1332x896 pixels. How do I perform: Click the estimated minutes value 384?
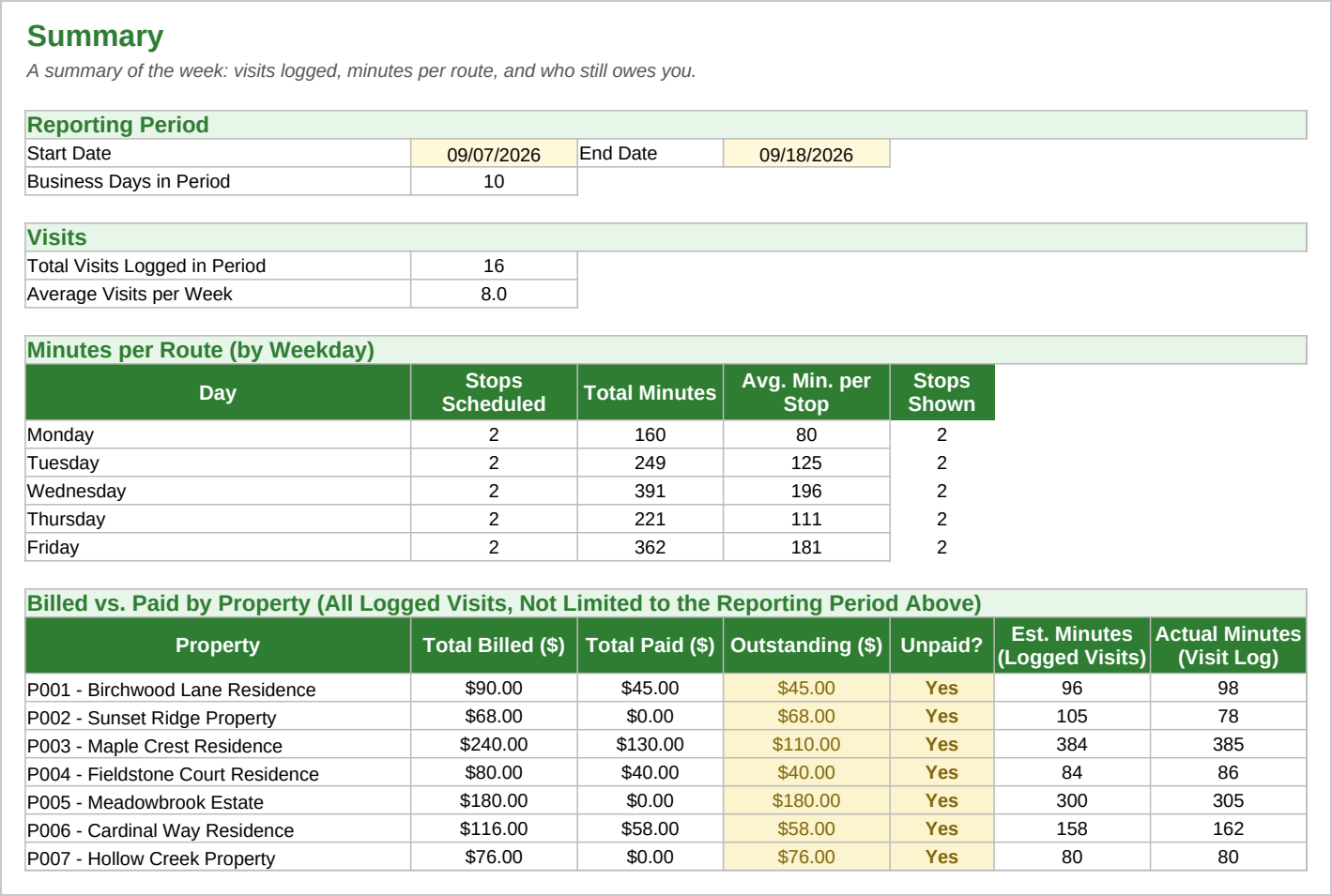click(1072, 745)
